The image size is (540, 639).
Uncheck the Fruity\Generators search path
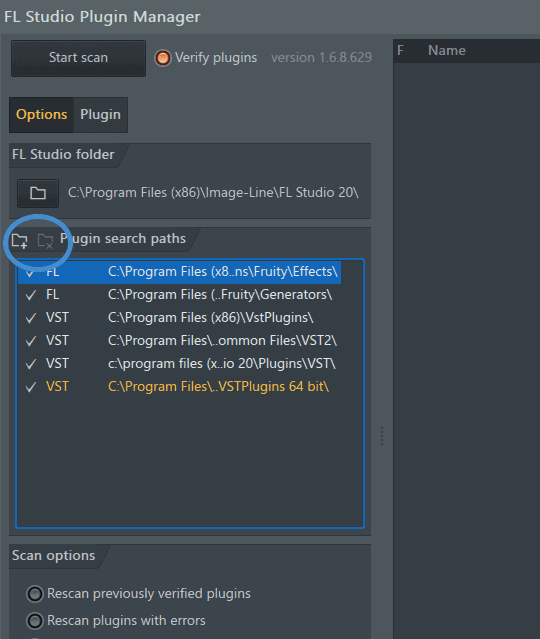pyautogui.click(x=31, y=295)
